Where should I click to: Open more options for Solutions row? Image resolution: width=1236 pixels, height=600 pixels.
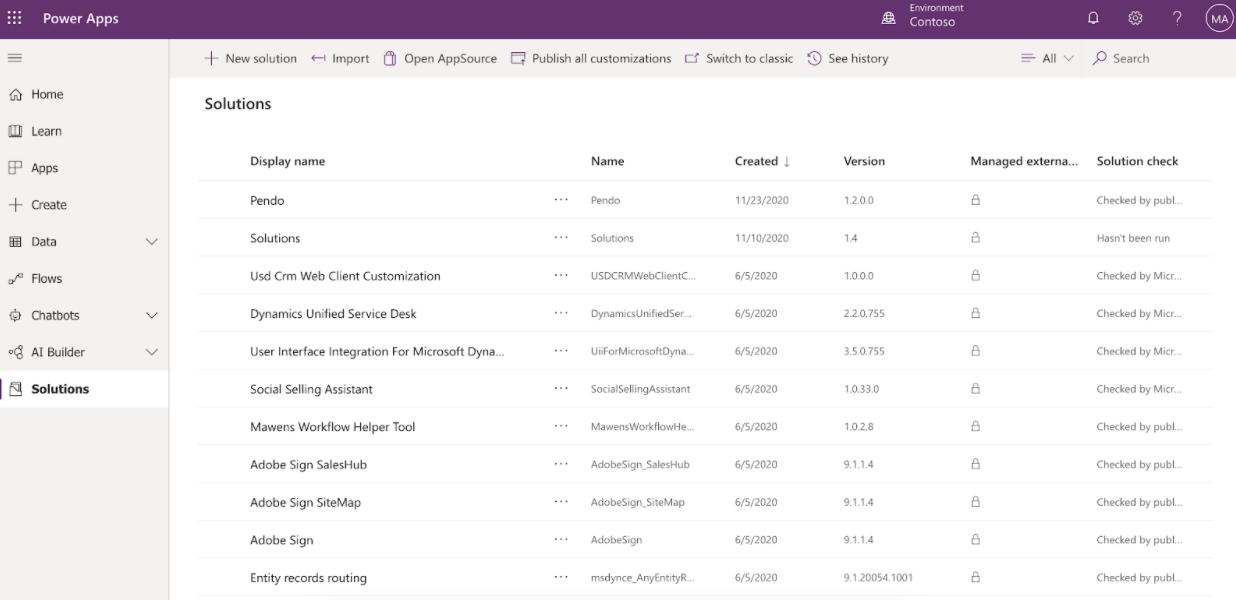[561, 238]
